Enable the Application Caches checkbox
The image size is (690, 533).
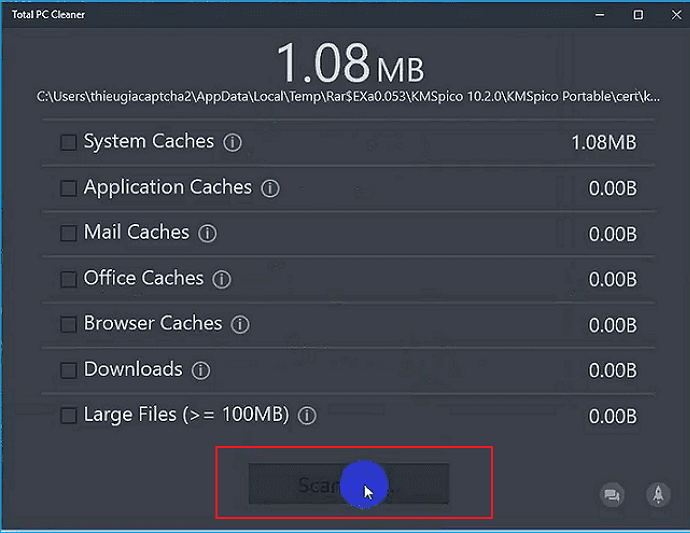[x=68, y=188]
